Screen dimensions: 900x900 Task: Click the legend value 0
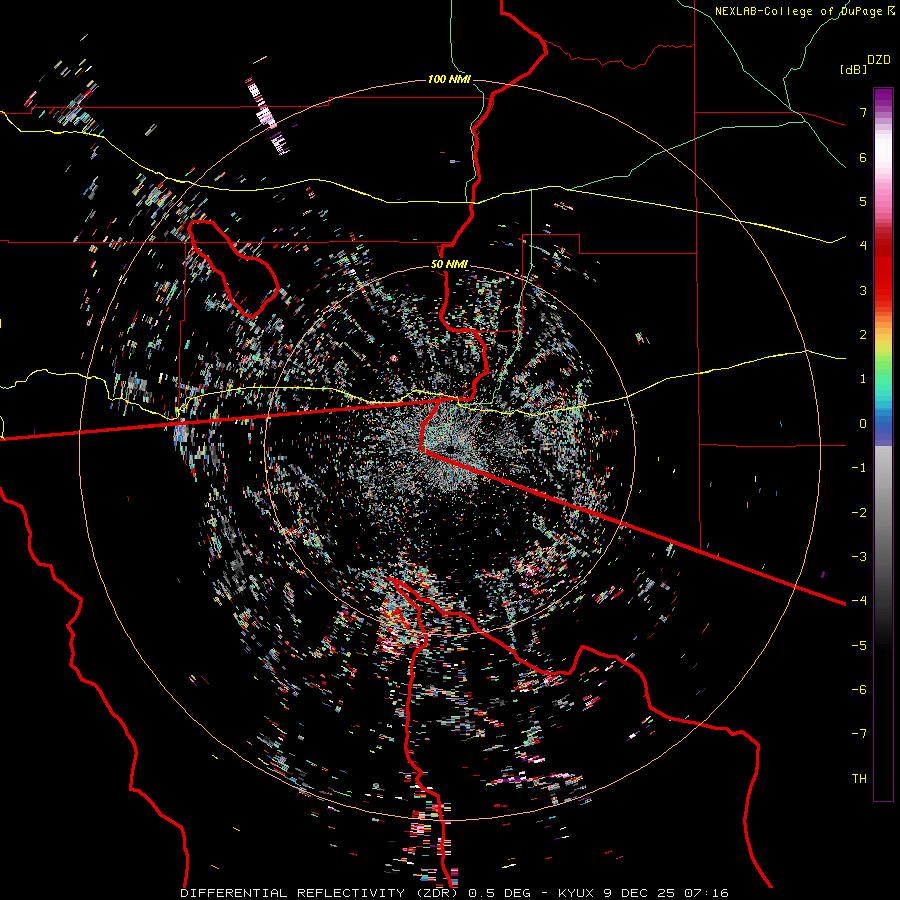[x=863, y=424]
